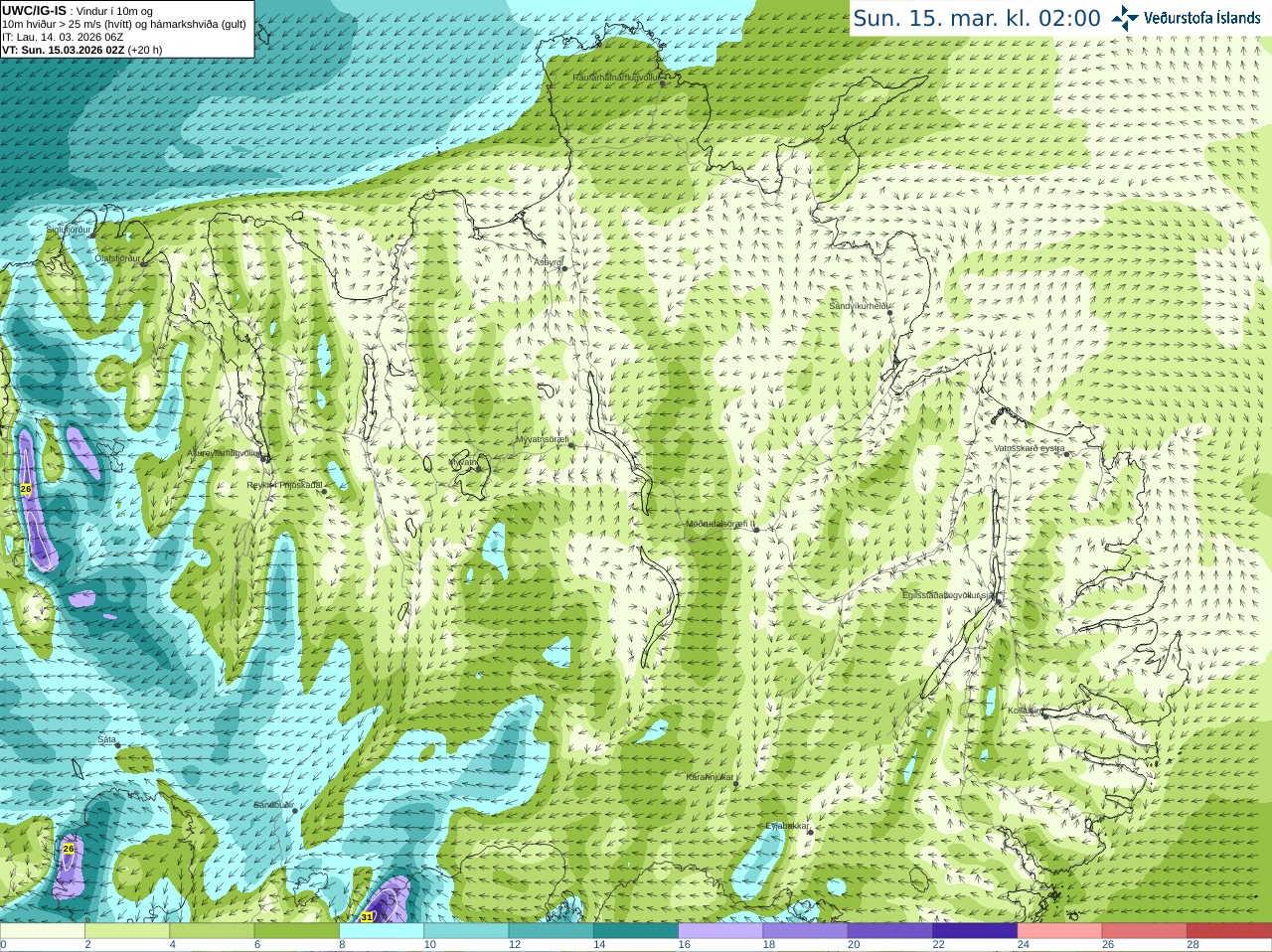
Task: Click the Ásbyrgi station label
Action: (547, 262)
